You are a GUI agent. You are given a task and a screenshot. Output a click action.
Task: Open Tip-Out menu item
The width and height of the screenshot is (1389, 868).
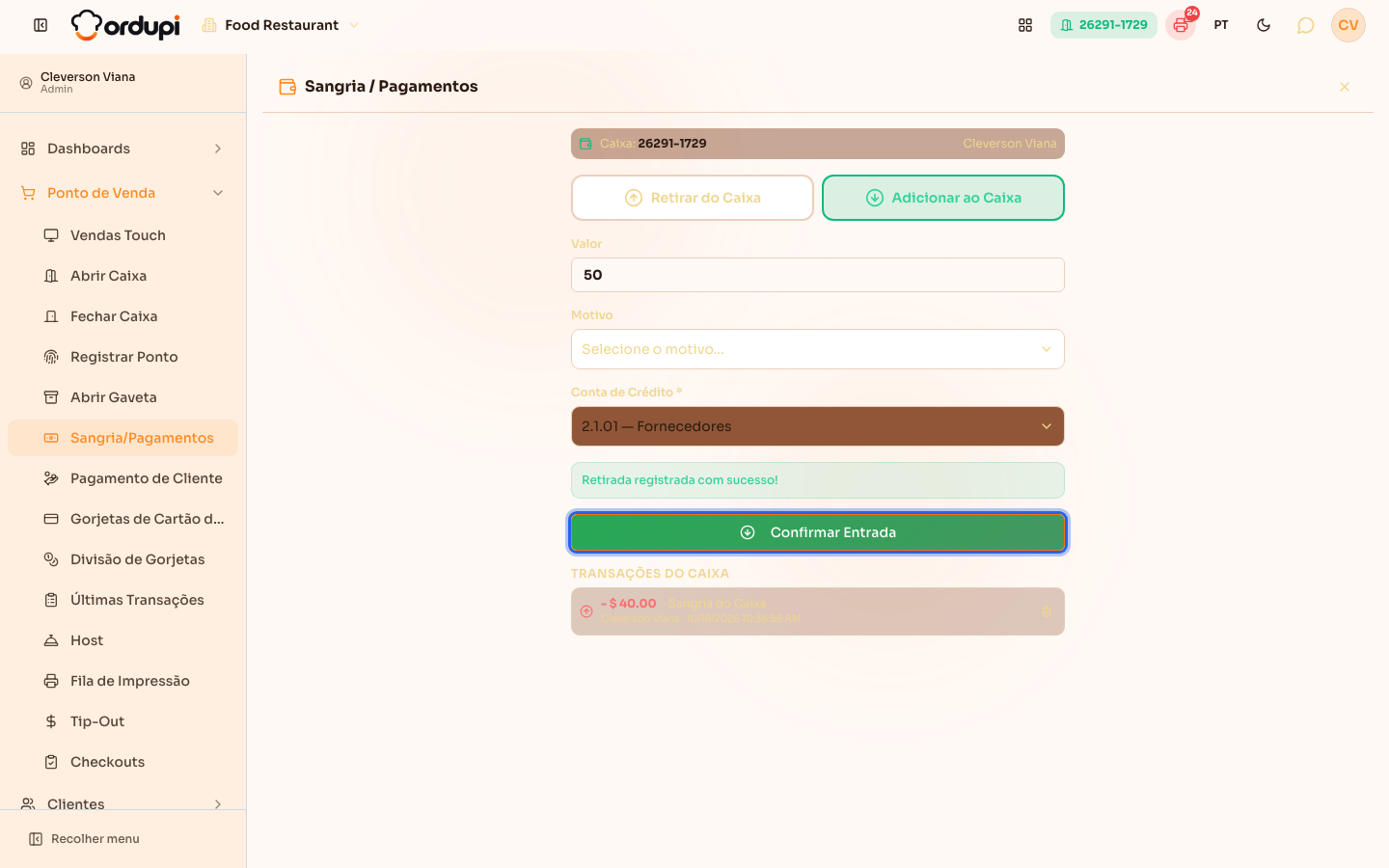[123, 721]
